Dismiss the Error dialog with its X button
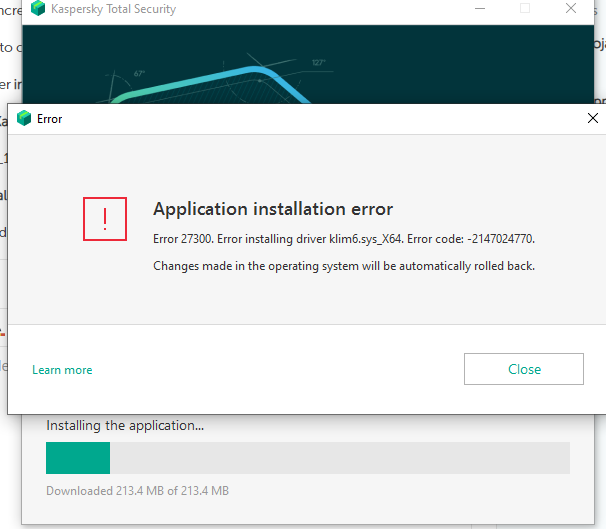Viewport: 606px width, 529px height. pos(592,118)
